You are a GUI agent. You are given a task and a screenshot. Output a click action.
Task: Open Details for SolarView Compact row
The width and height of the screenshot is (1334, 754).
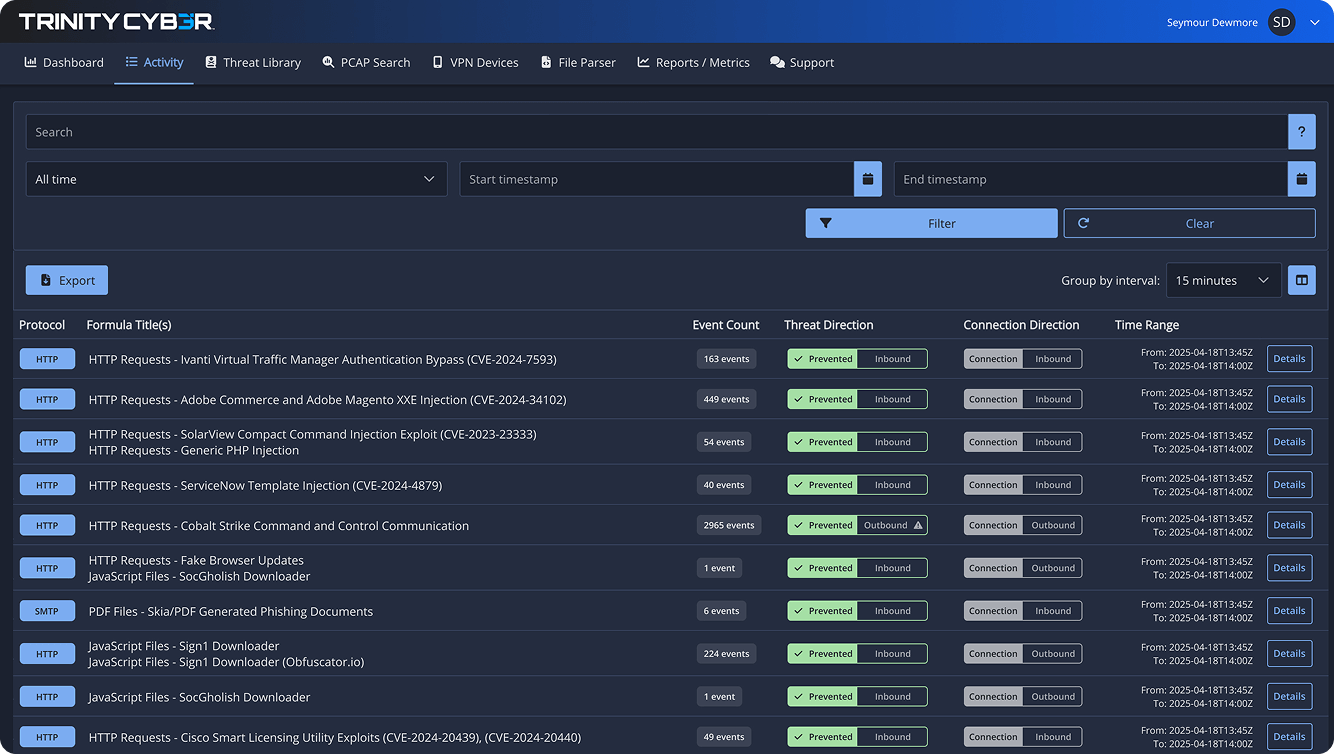[1289, 442]
